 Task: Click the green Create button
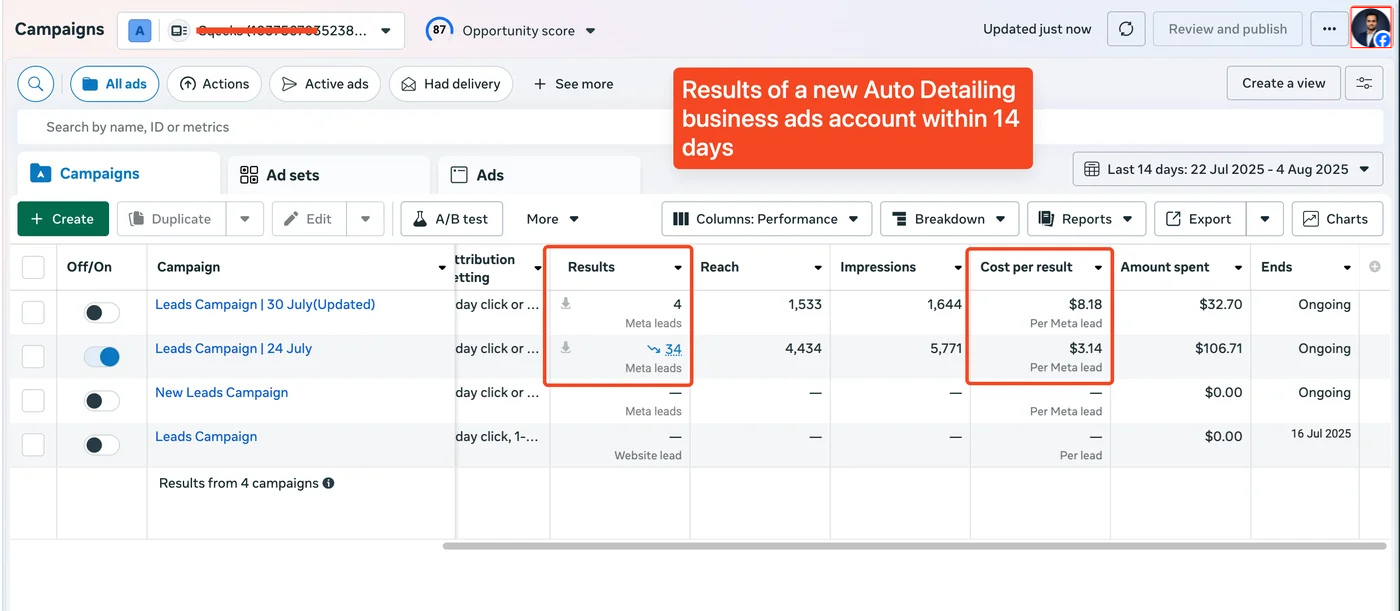pyautogui.click(x=63, y=219)
